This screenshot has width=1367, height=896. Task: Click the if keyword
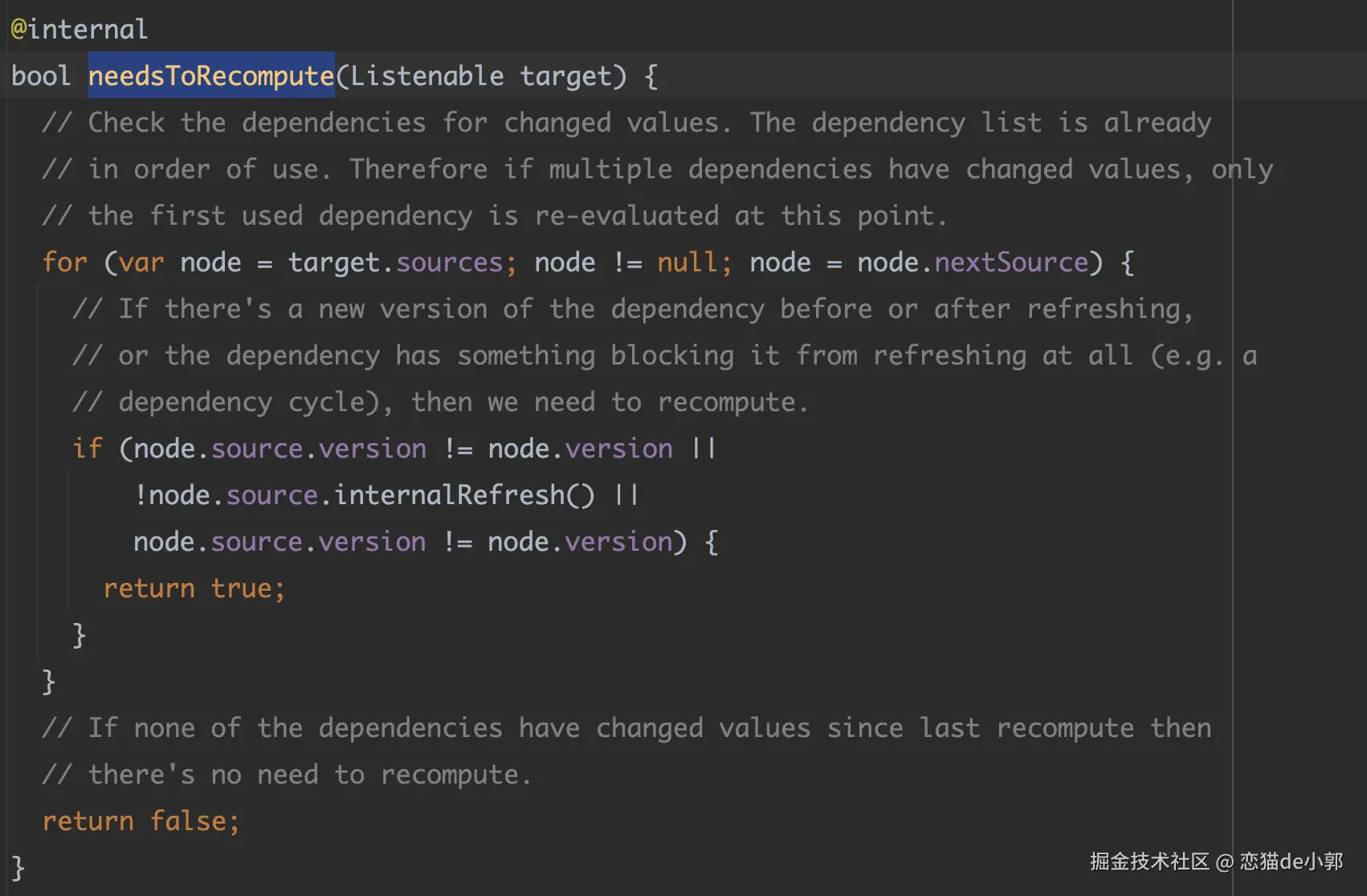point(88,449)
